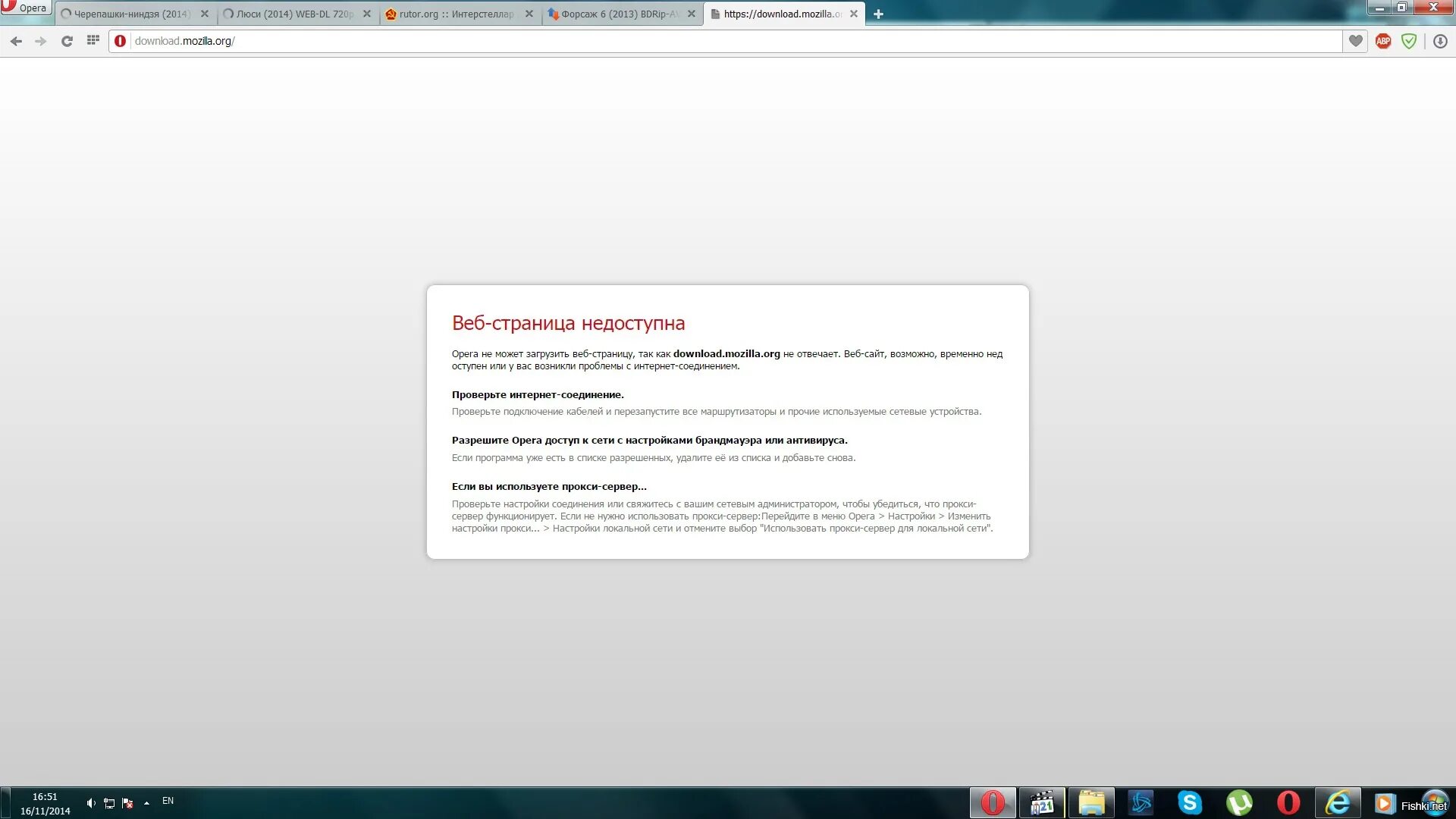Open the Adblock Plus extension
The image size is (1456, 819).
1383,41
